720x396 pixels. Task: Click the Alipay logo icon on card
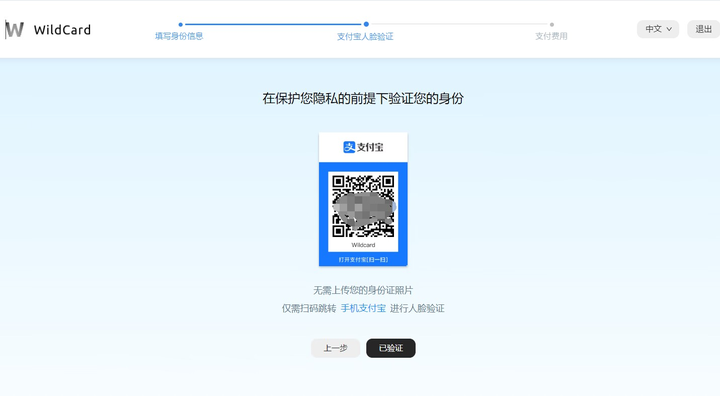[349, 147]
